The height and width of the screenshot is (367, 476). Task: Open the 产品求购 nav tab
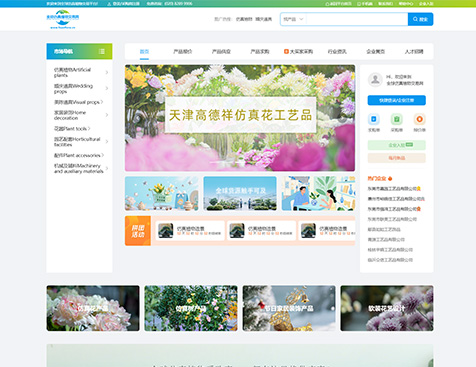[x=260, y=51]
